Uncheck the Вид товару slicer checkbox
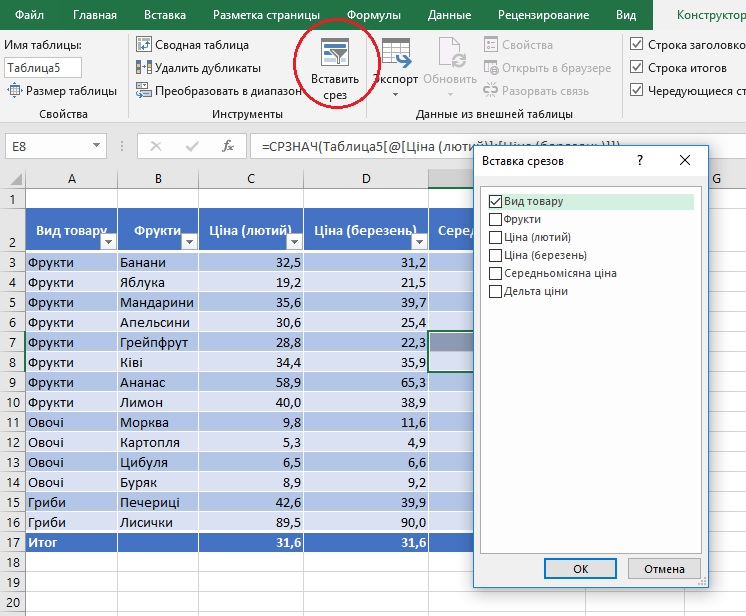 click(x=495, y=201)
